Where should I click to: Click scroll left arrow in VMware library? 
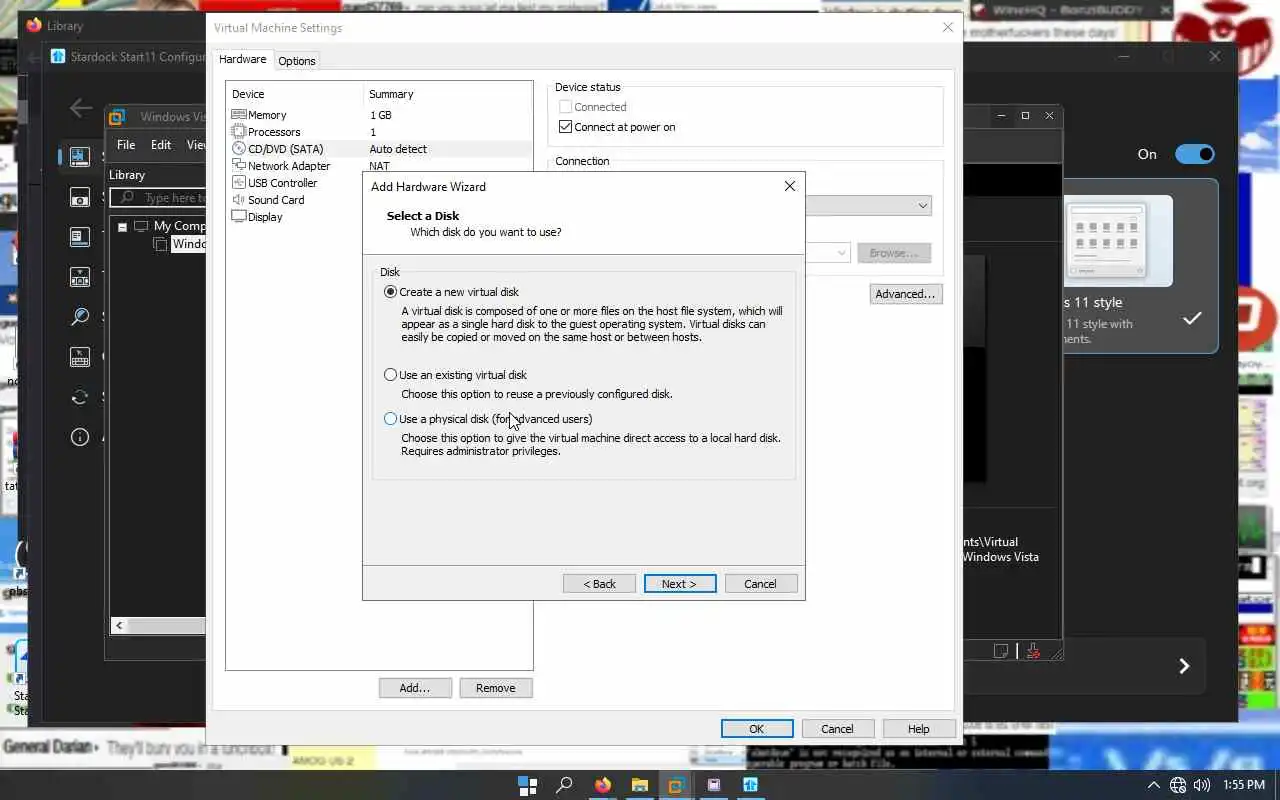119,626
